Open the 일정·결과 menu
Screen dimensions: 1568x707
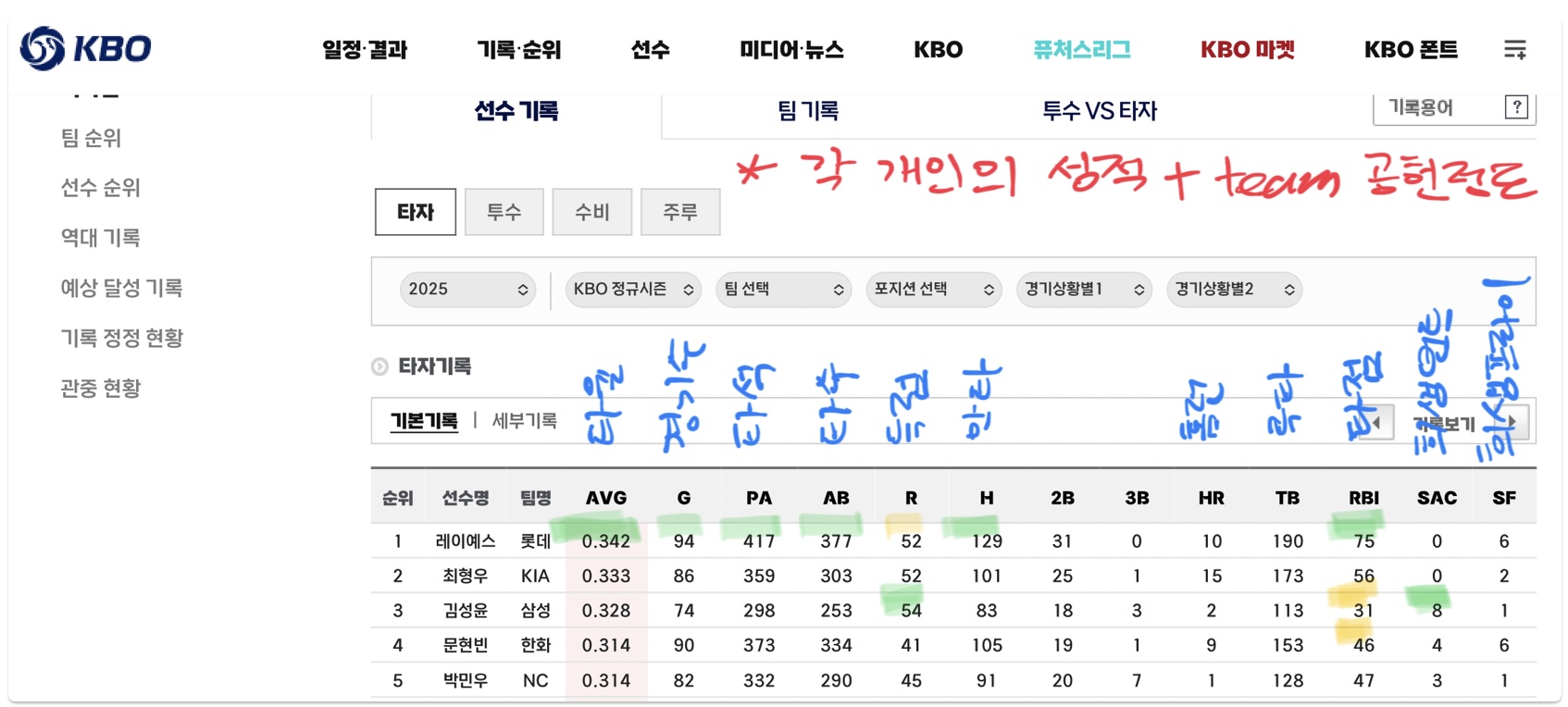365,50
